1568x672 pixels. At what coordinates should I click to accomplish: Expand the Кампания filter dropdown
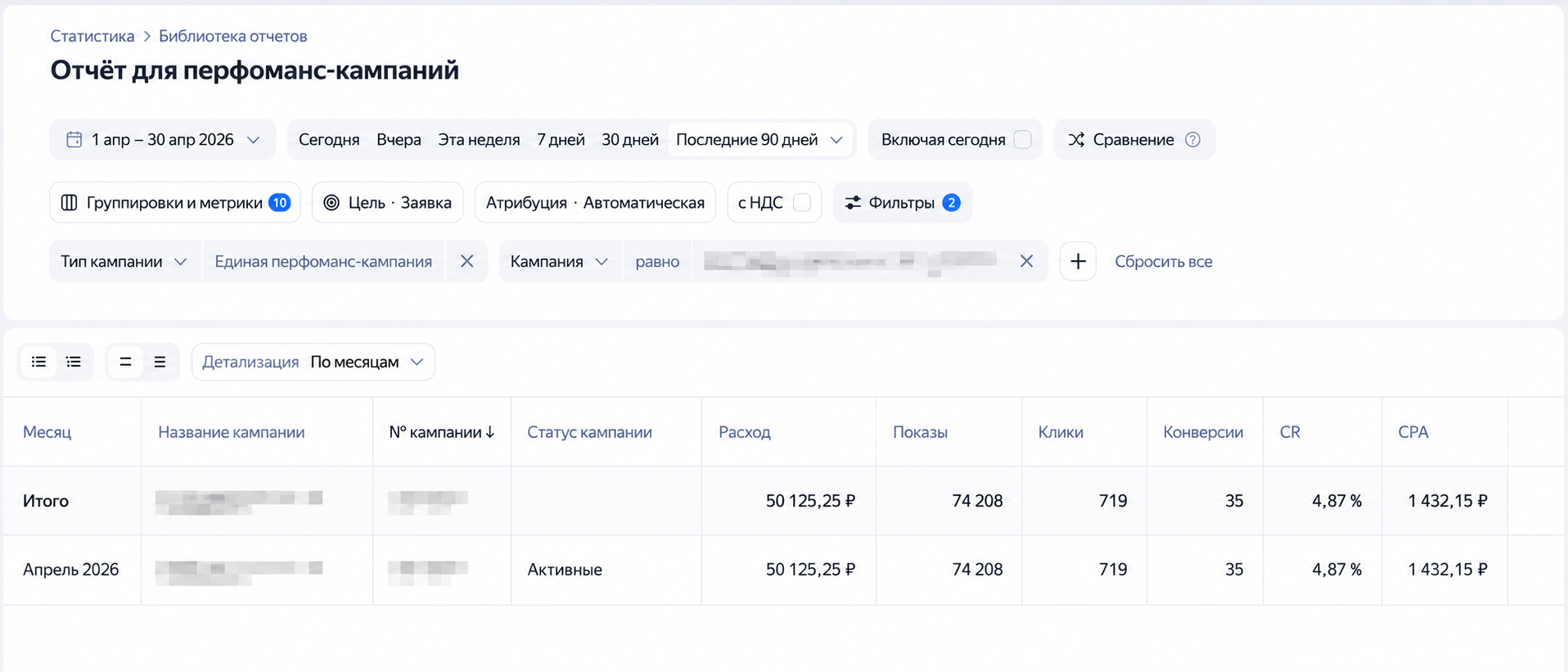(x=561, y=261)
